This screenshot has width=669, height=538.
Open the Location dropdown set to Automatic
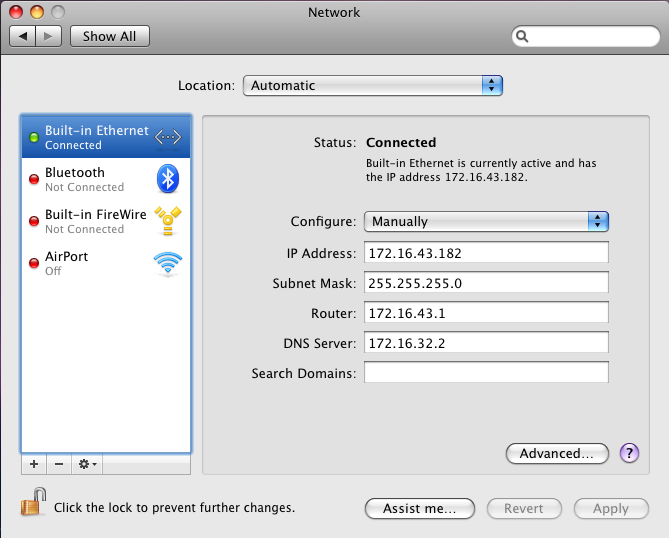(372, 86)
